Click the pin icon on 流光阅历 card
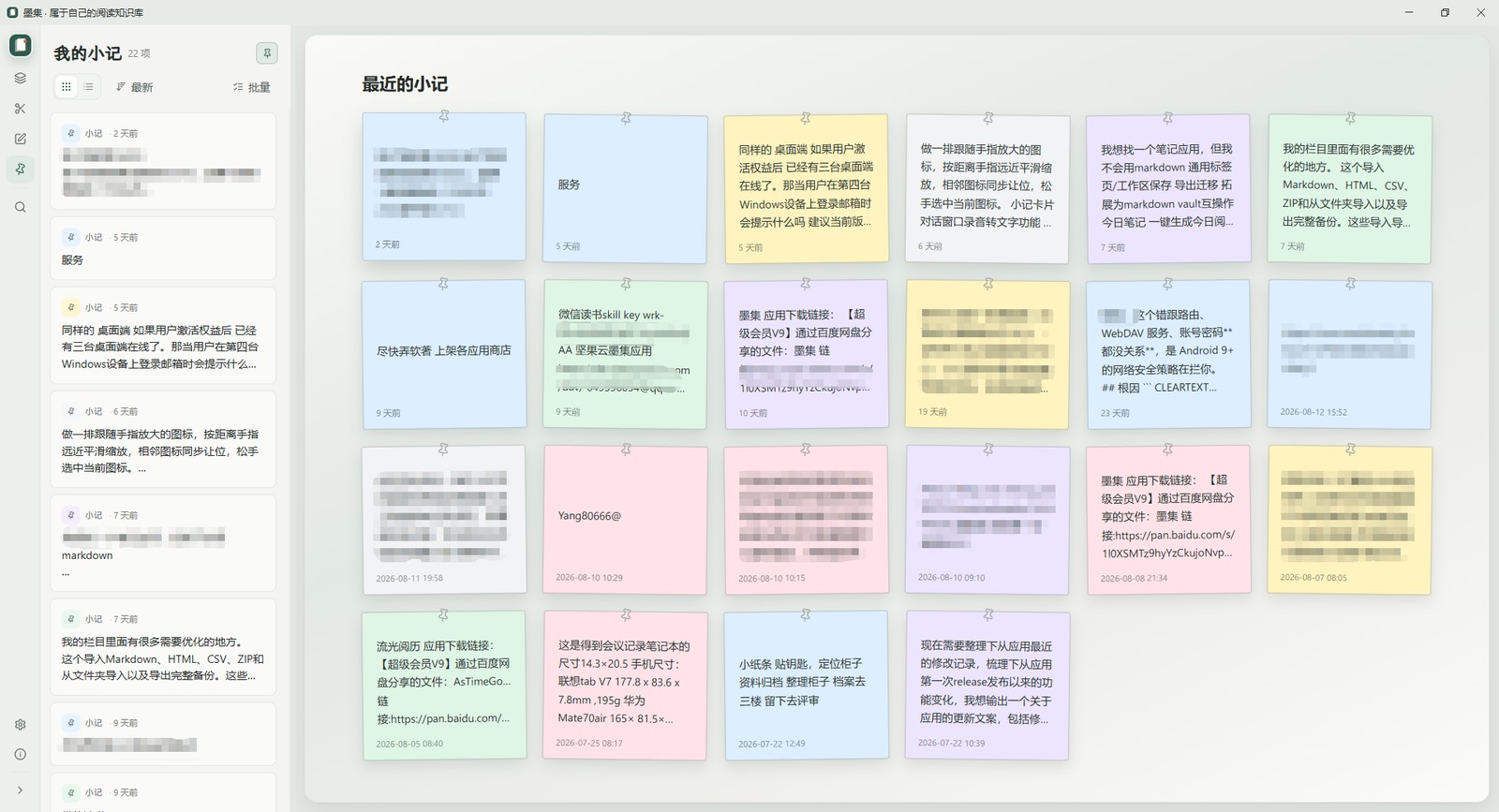The width and height of the screenshot is (1499, 812). [x=444, y=614]
